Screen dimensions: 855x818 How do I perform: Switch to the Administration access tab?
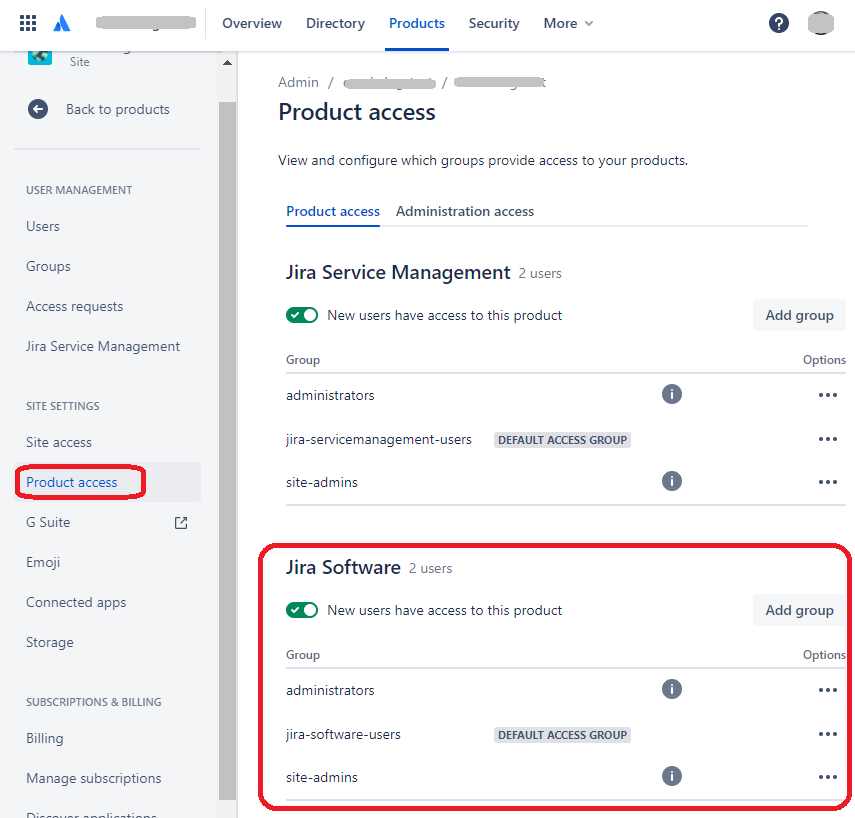click(465, 212)
